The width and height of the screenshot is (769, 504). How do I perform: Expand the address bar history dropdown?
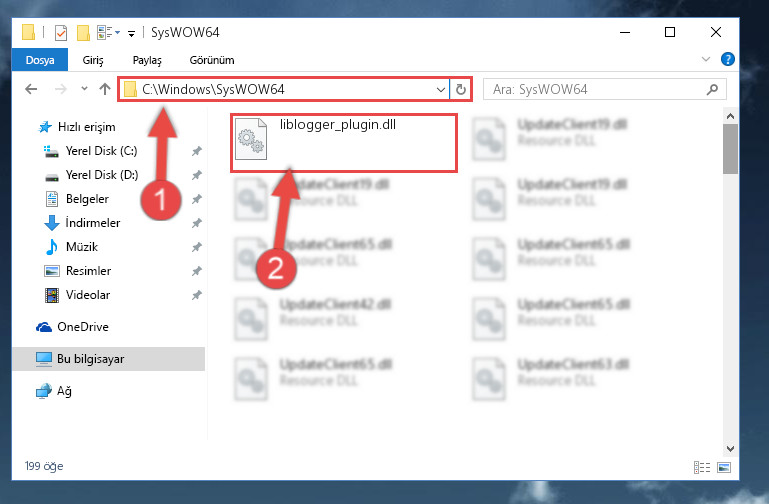(x=440, y=89)
